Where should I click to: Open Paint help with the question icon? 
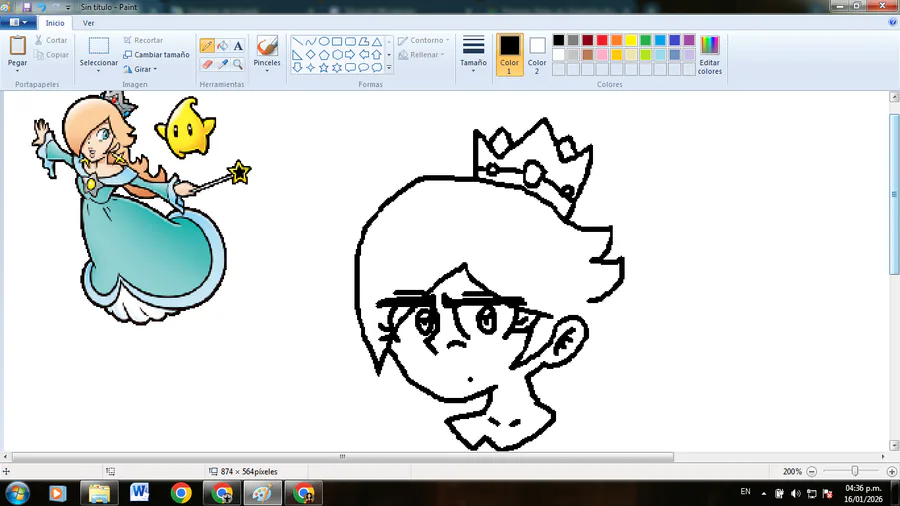coord(893,22)
